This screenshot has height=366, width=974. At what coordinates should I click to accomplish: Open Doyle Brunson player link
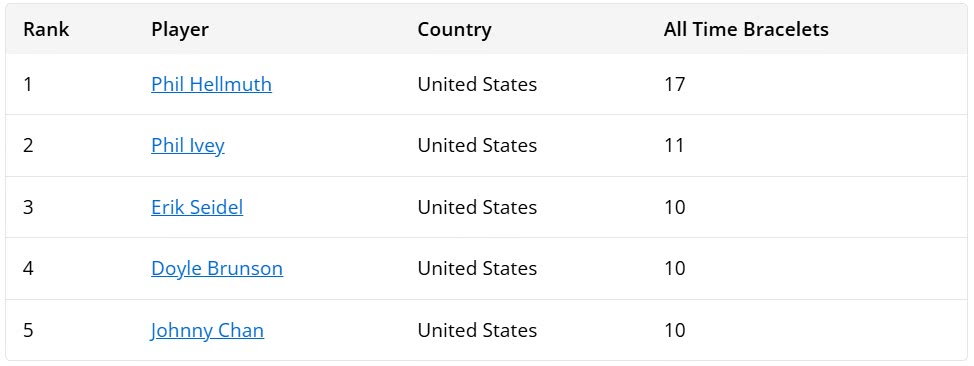click(217, 268)
